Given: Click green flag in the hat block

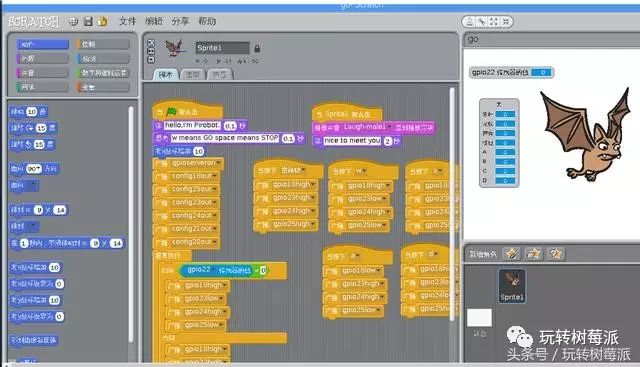Looking at the screenshot, I should coord(172,111).
